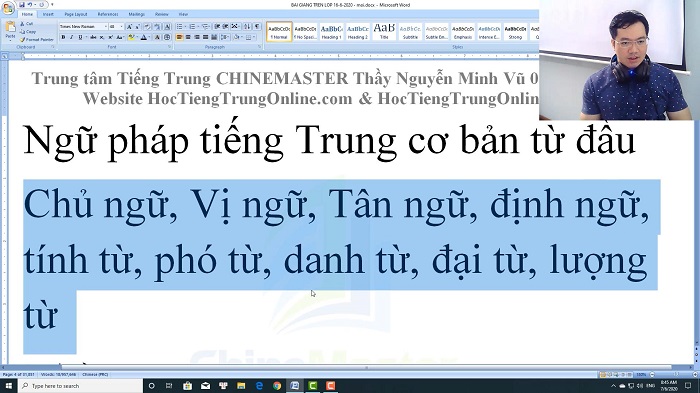Open File Explorer from taskbar

coord(241,385)
